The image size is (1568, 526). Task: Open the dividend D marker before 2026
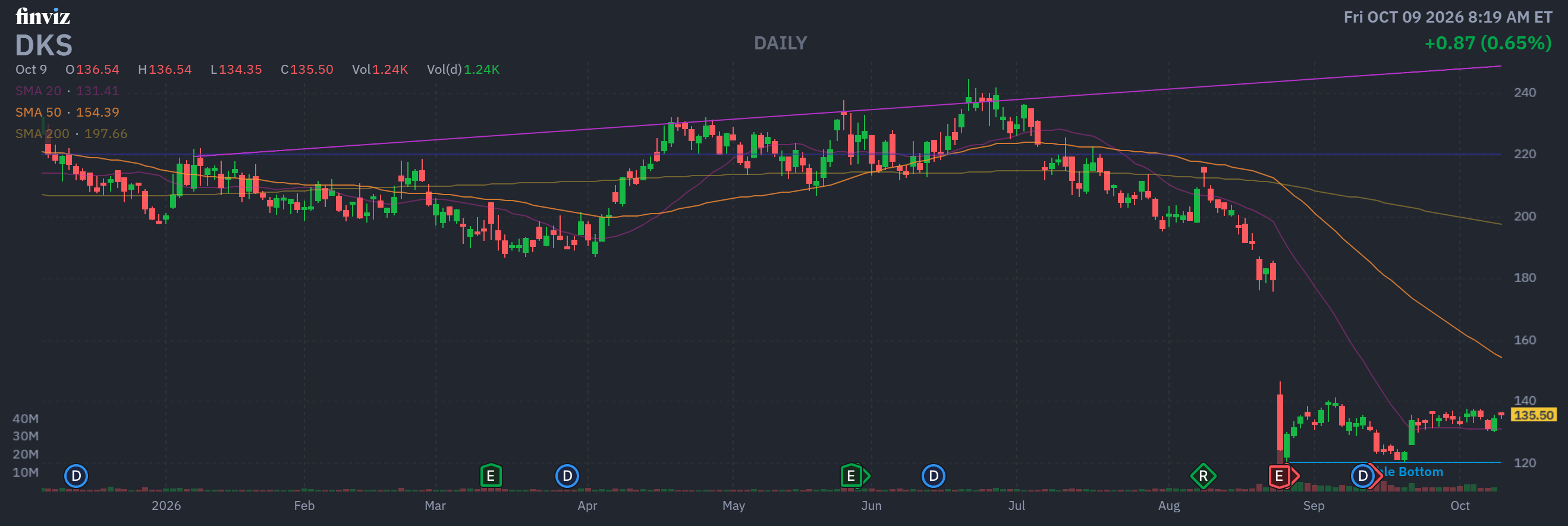pos(76,476)
